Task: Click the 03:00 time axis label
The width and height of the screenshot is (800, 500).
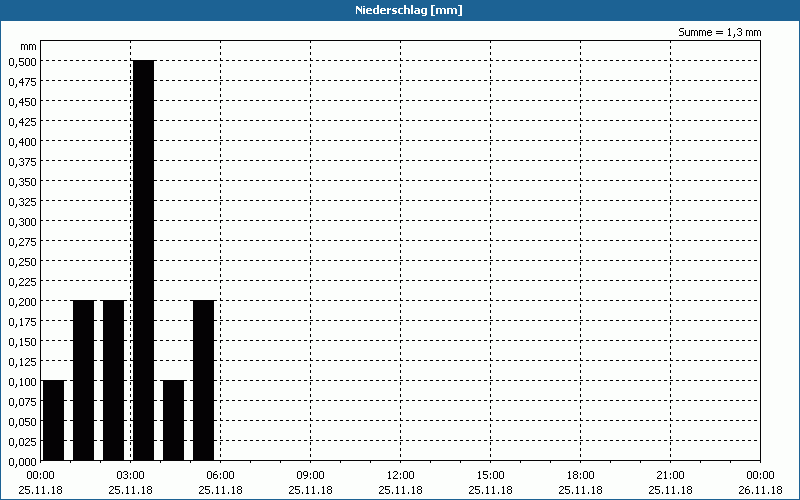Action: coord(131,476)
